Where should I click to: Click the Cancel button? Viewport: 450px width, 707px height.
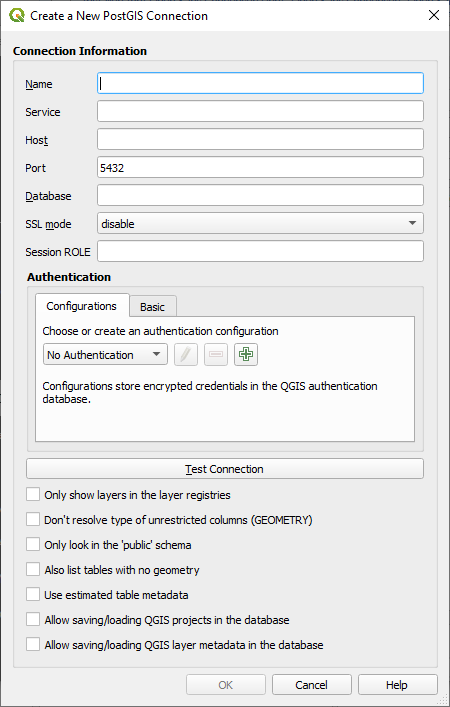click(x=312, y=685)
